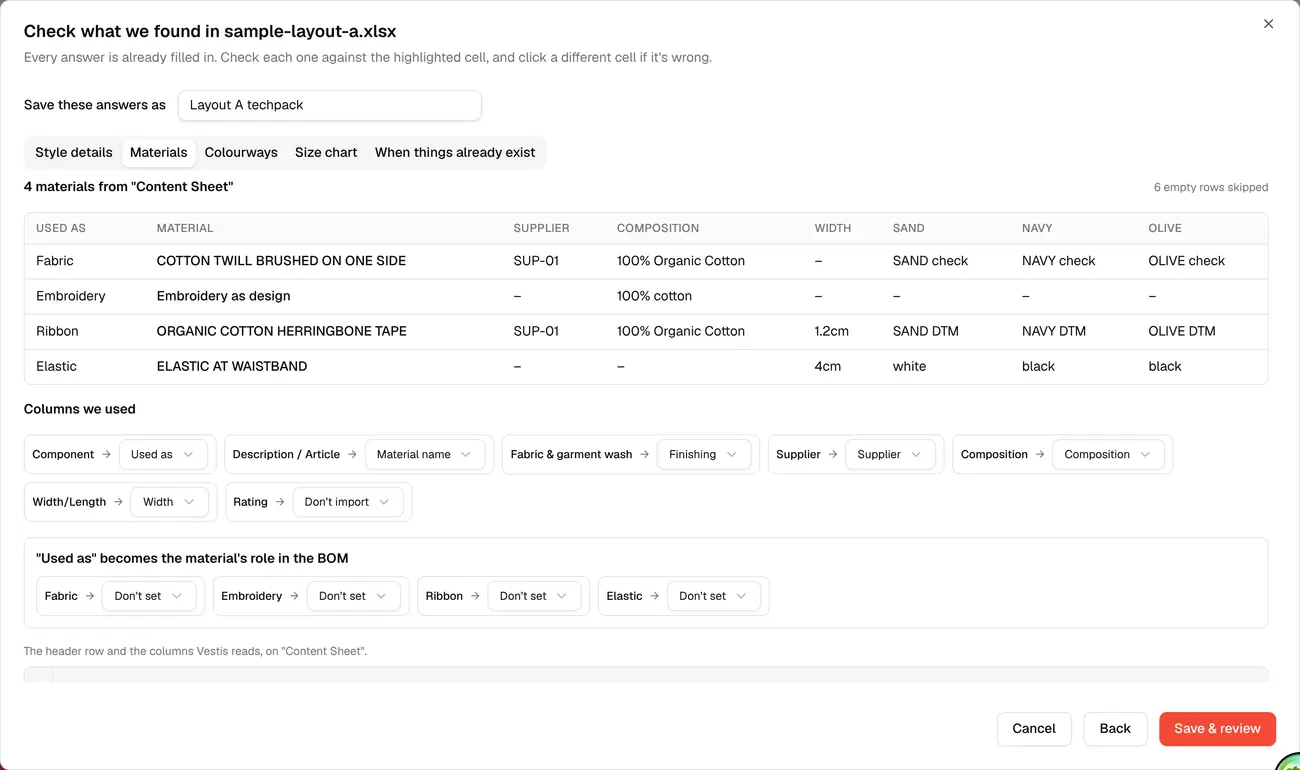Click 'ORGANIC COTTON HERRINGBONE TAPE' material cell
1300x770 pixels.
tap(282, 331)
